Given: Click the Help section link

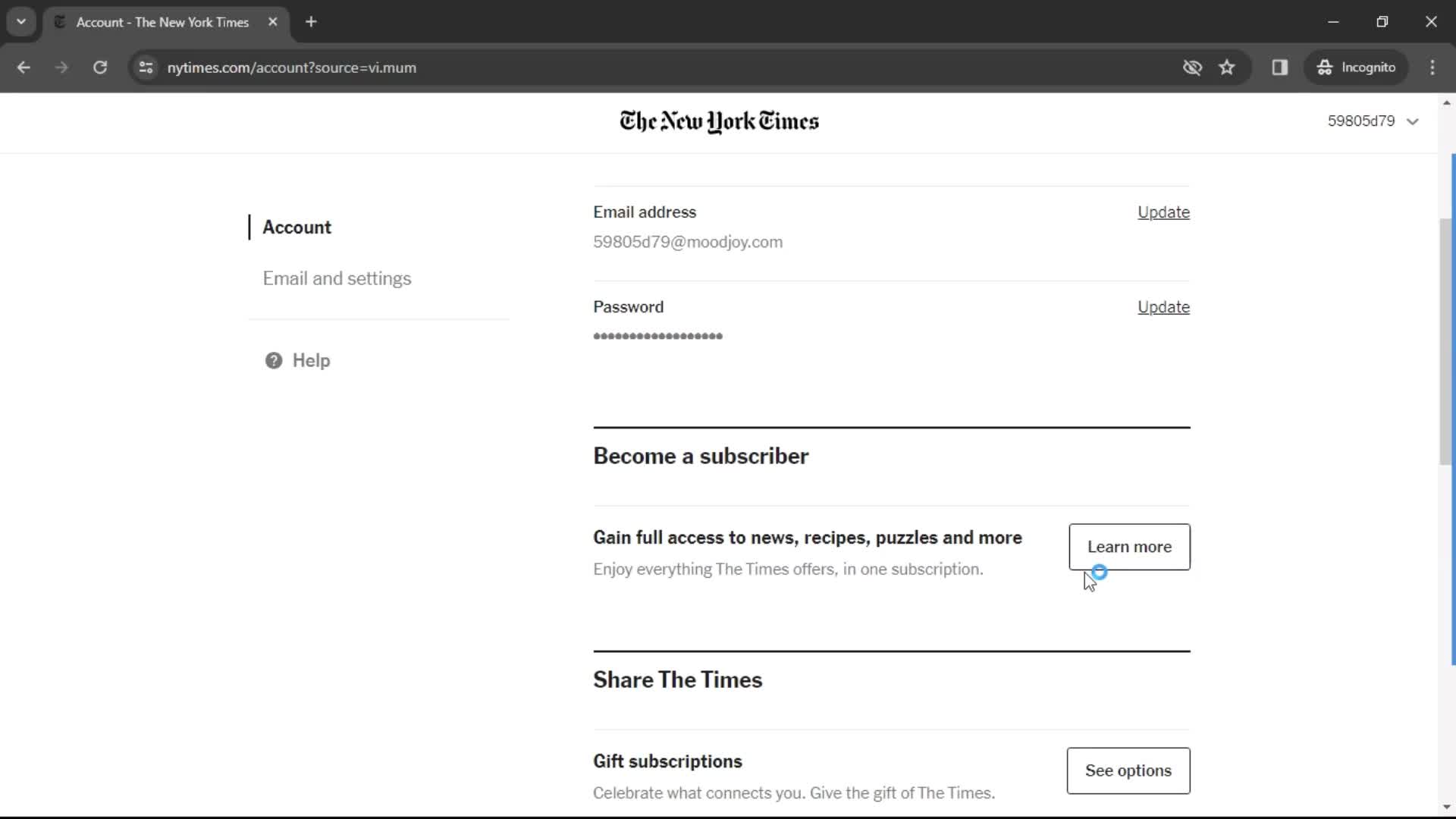Looking at the screenshot, I should click(311, 360).
